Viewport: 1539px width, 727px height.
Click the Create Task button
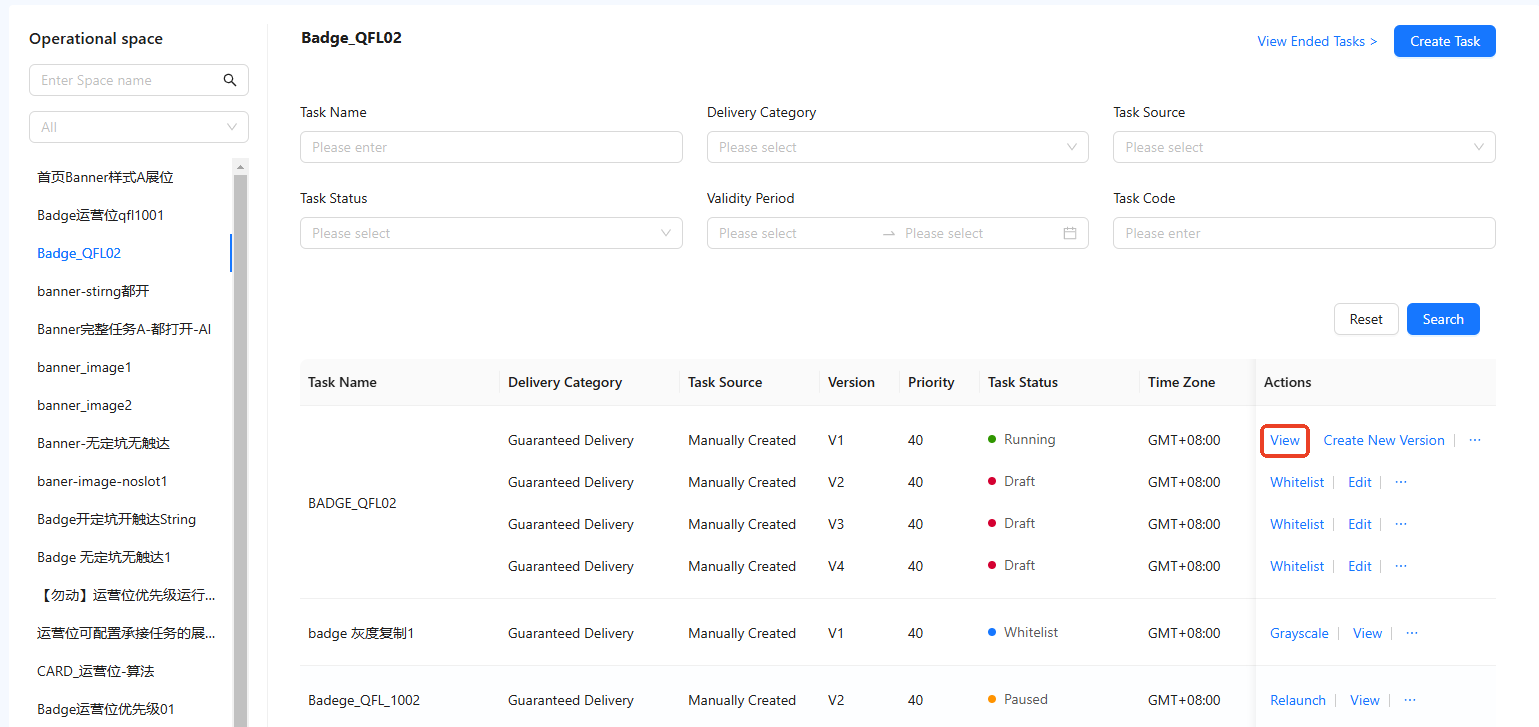click(x=1444, y=41)
